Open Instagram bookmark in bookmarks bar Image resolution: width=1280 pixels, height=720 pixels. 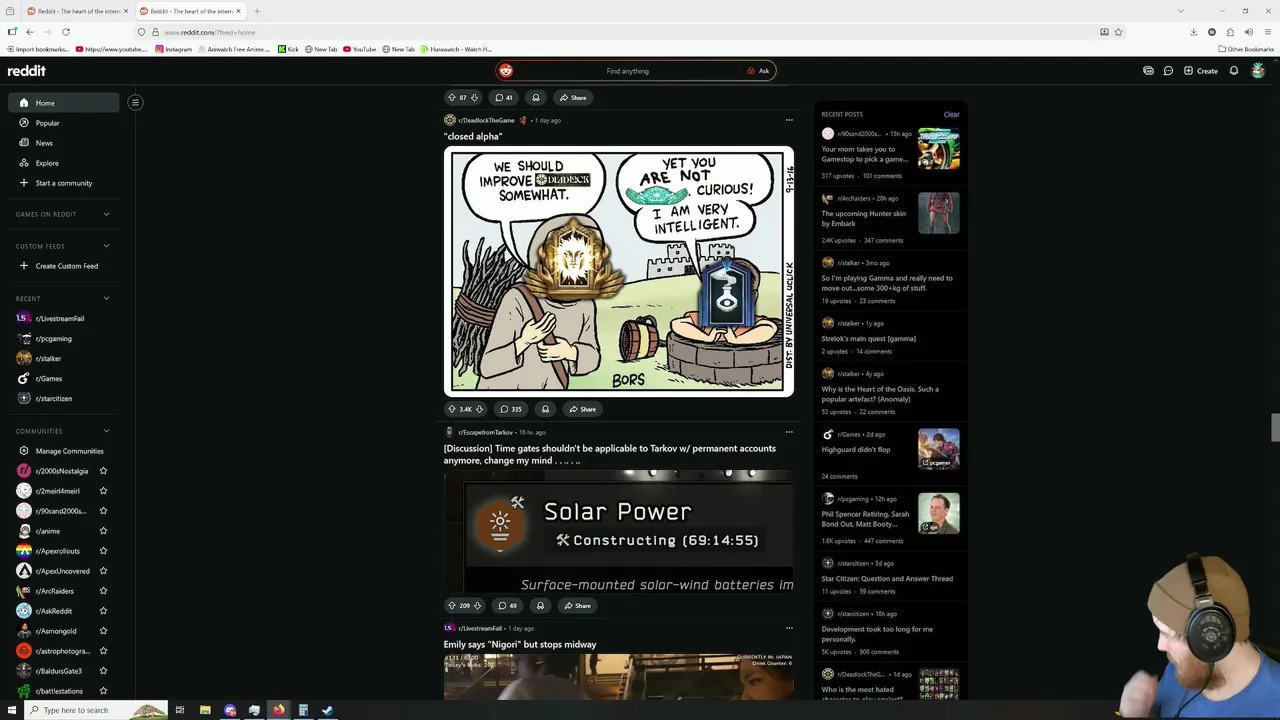[173, 49]
